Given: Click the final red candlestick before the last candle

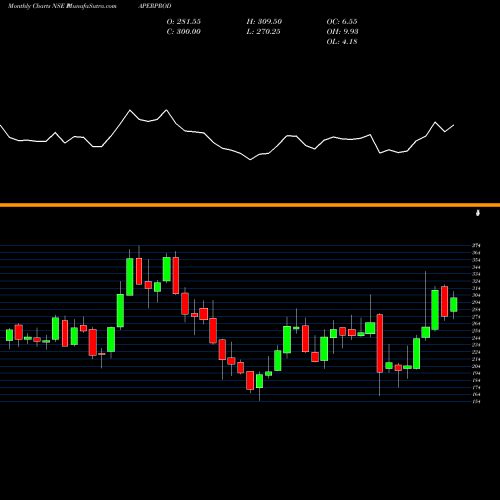Looking at the screenshot, I should 444,301.
